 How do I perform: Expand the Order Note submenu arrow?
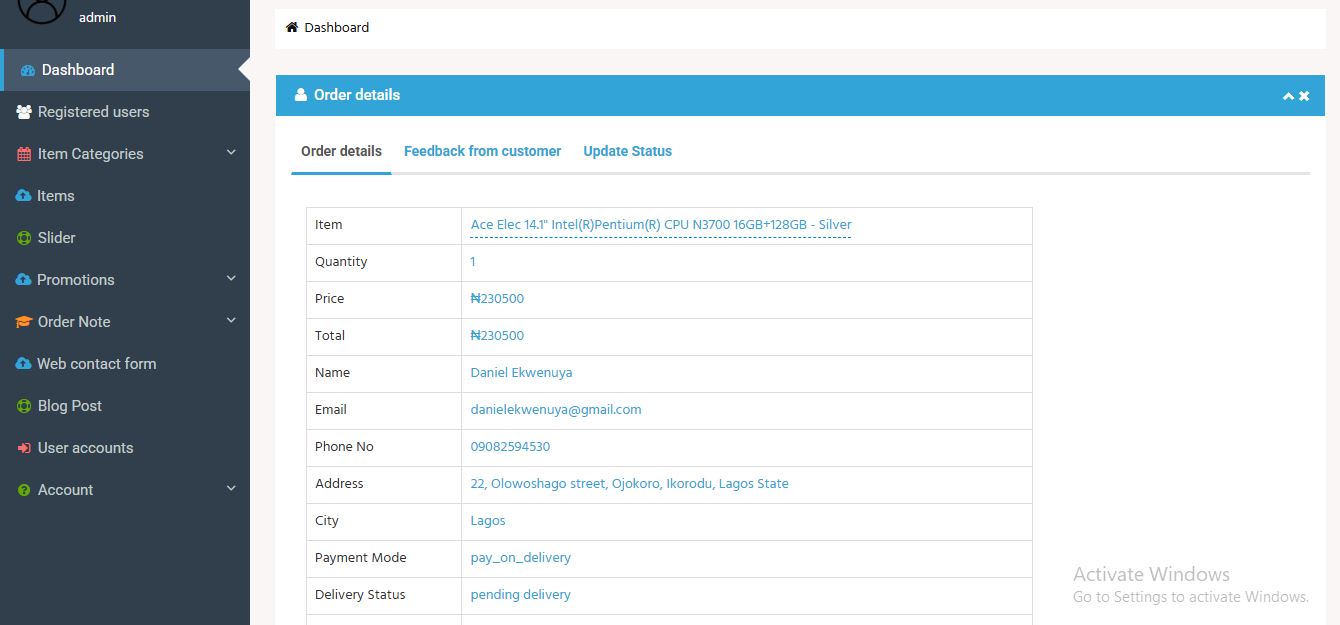tap(231, 321)
